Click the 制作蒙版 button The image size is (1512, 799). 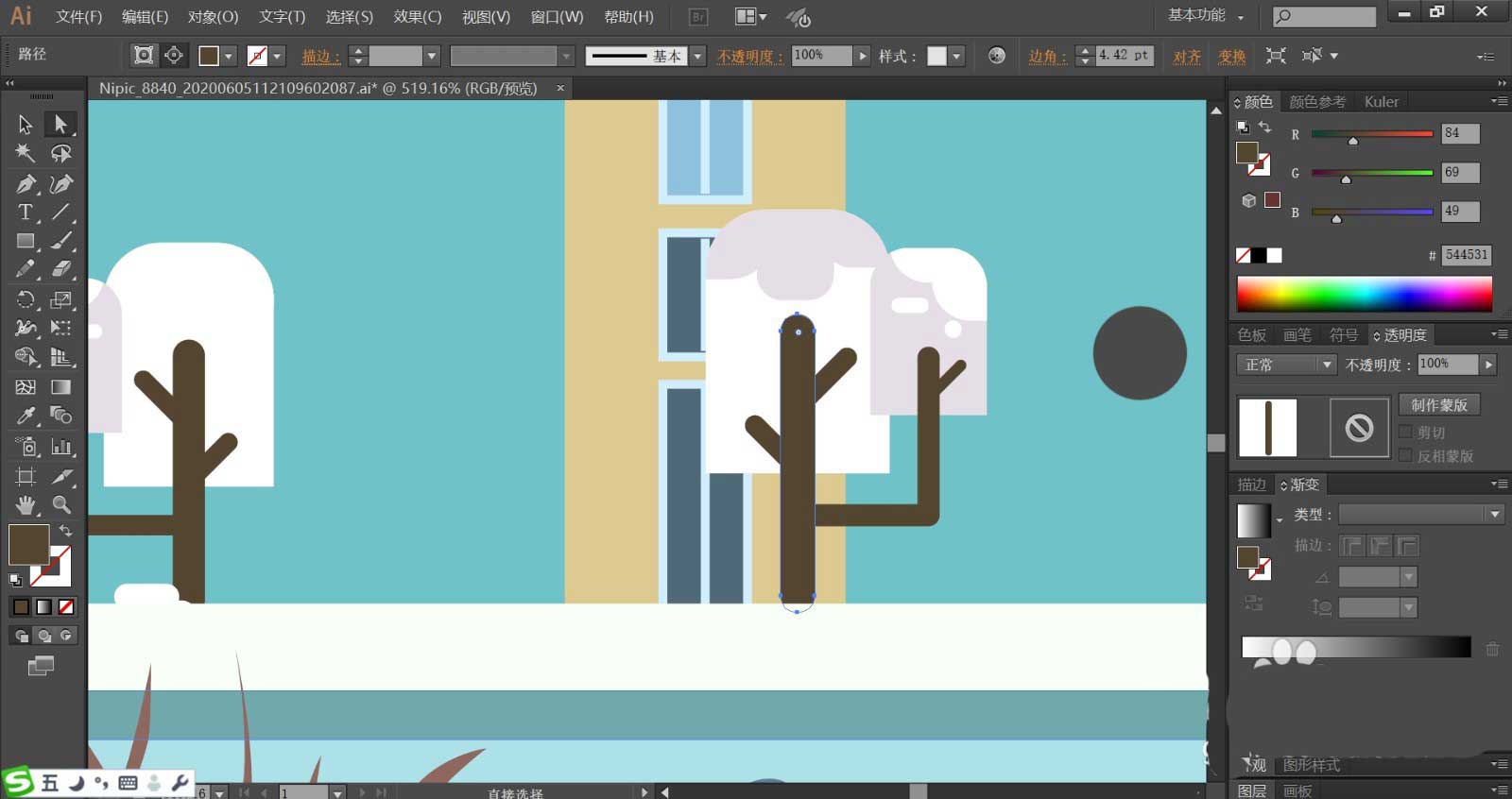1439,405
